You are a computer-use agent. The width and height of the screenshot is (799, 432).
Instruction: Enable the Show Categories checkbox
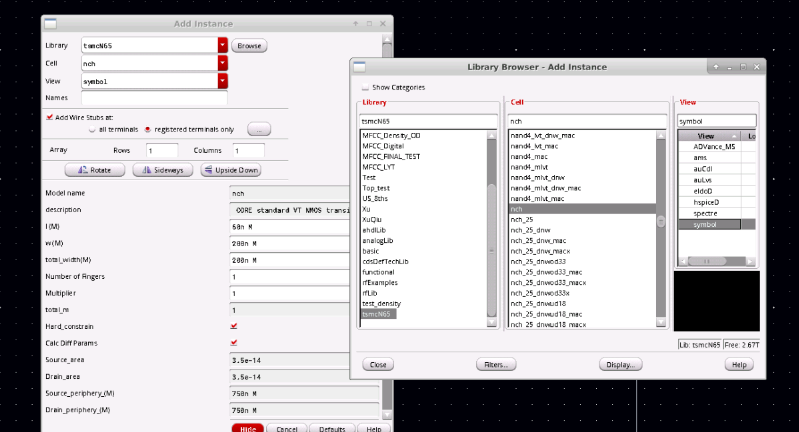click(x=364, y=87)
